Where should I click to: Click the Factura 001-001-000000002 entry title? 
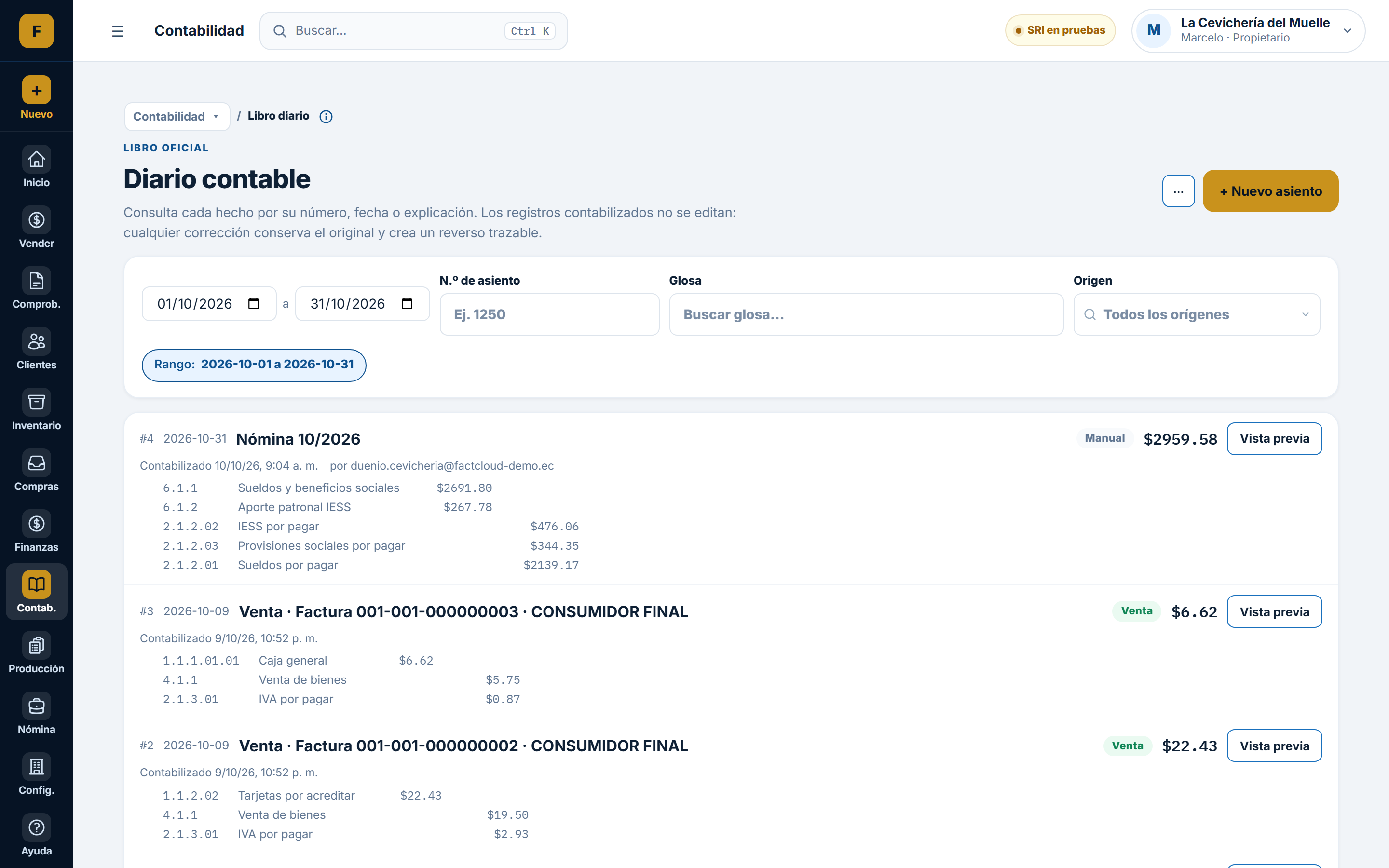point(463,746)
